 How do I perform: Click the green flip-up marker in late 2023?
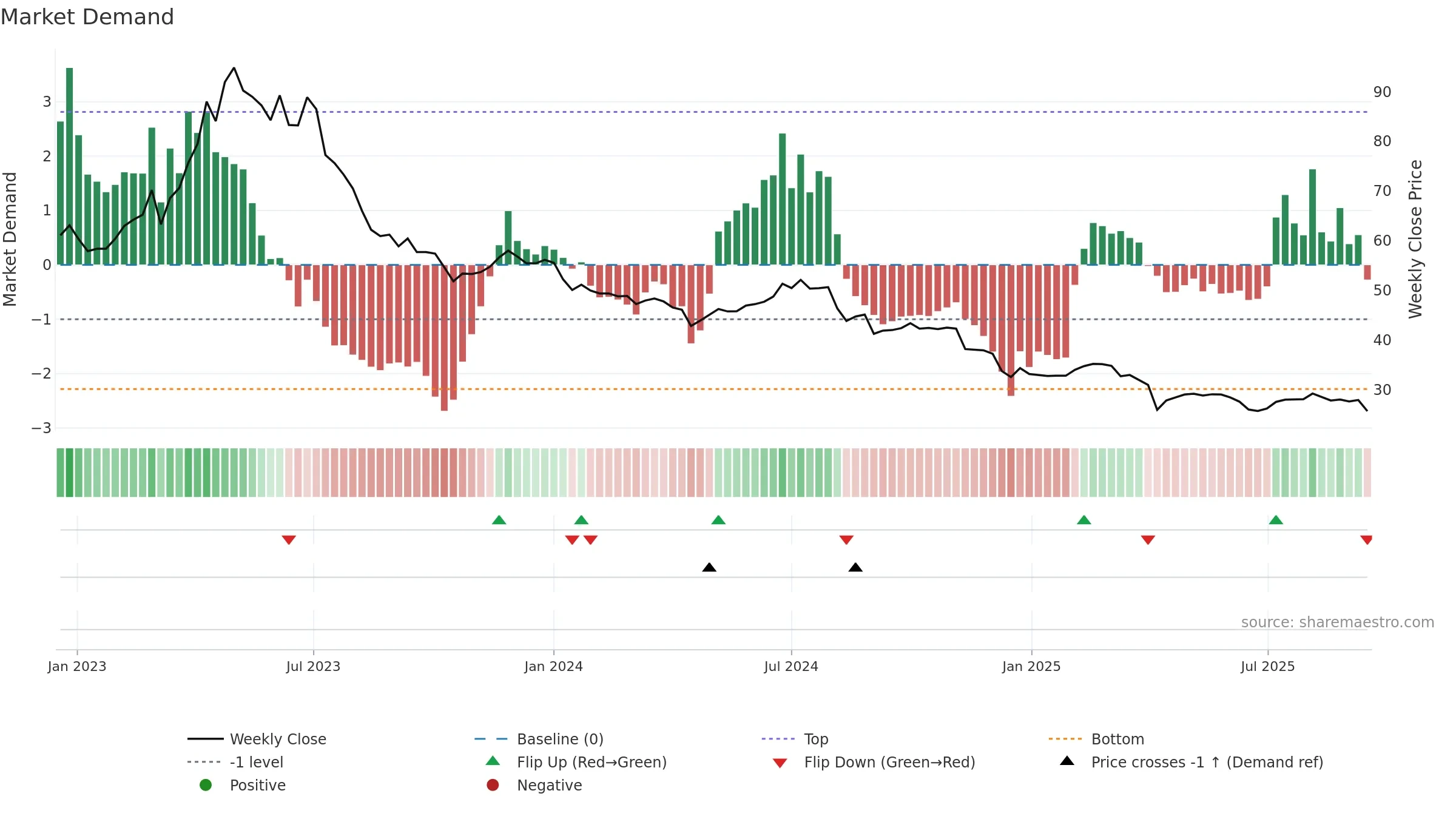(499, 520)
